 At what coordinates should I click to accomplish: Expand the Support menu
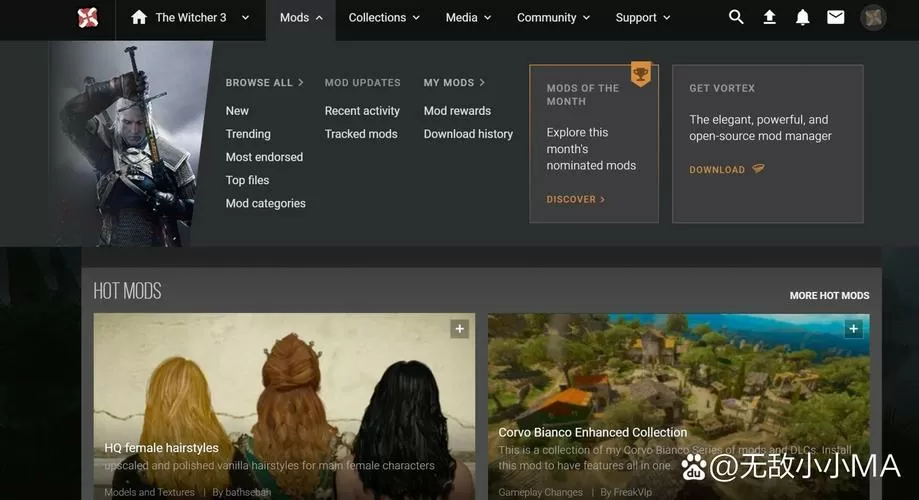pyautogui.click(x=642, y=18)
